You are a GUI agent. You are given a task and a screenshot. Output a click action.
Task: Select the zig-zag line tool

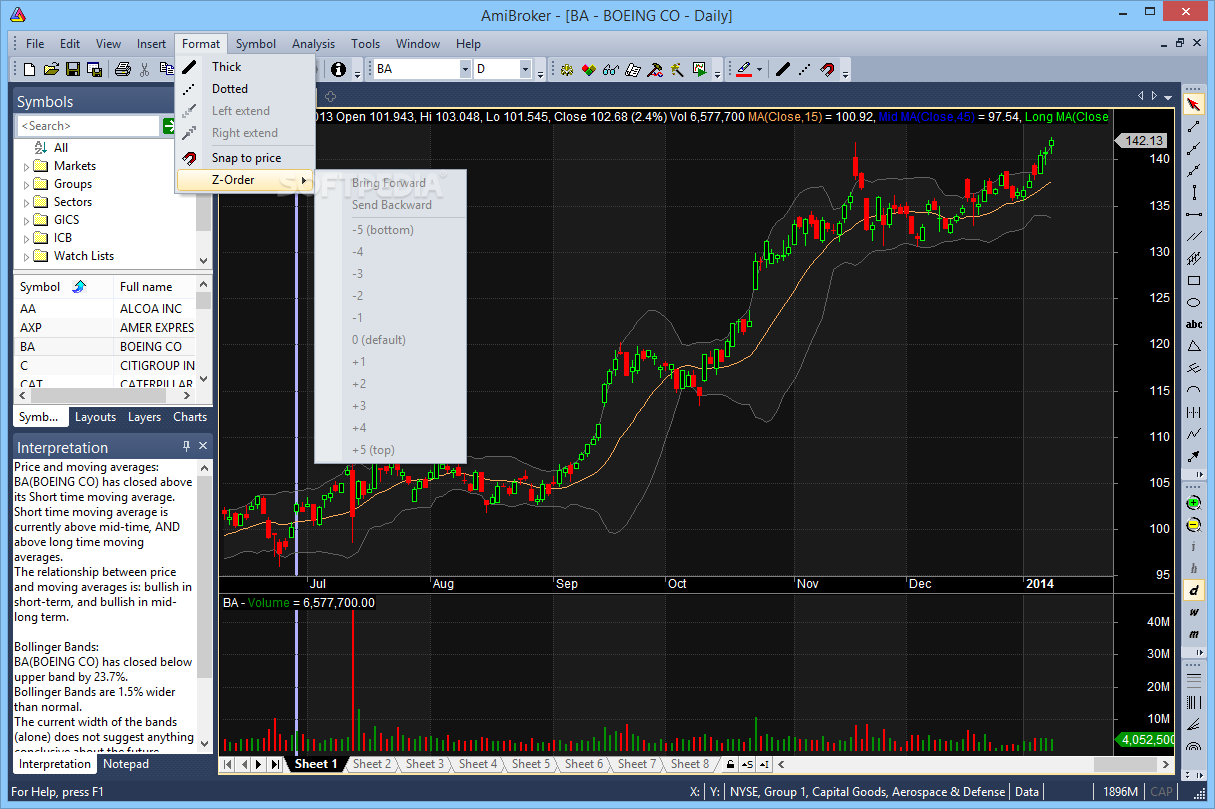pyautogui.click(x=1193, y=434)
